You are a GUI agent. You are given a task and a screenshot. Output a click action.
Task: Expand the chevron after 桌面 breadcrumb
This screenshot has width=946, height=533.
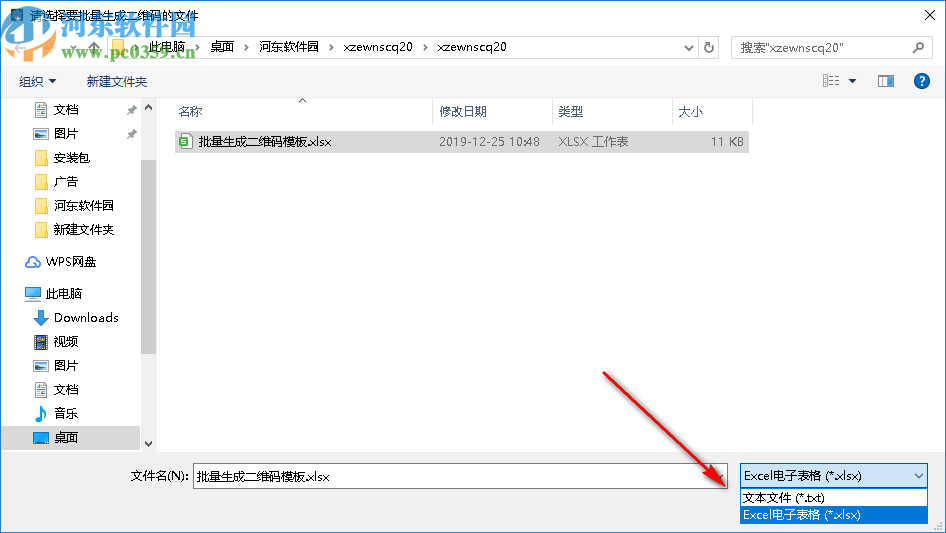click(x=246, y=48)
